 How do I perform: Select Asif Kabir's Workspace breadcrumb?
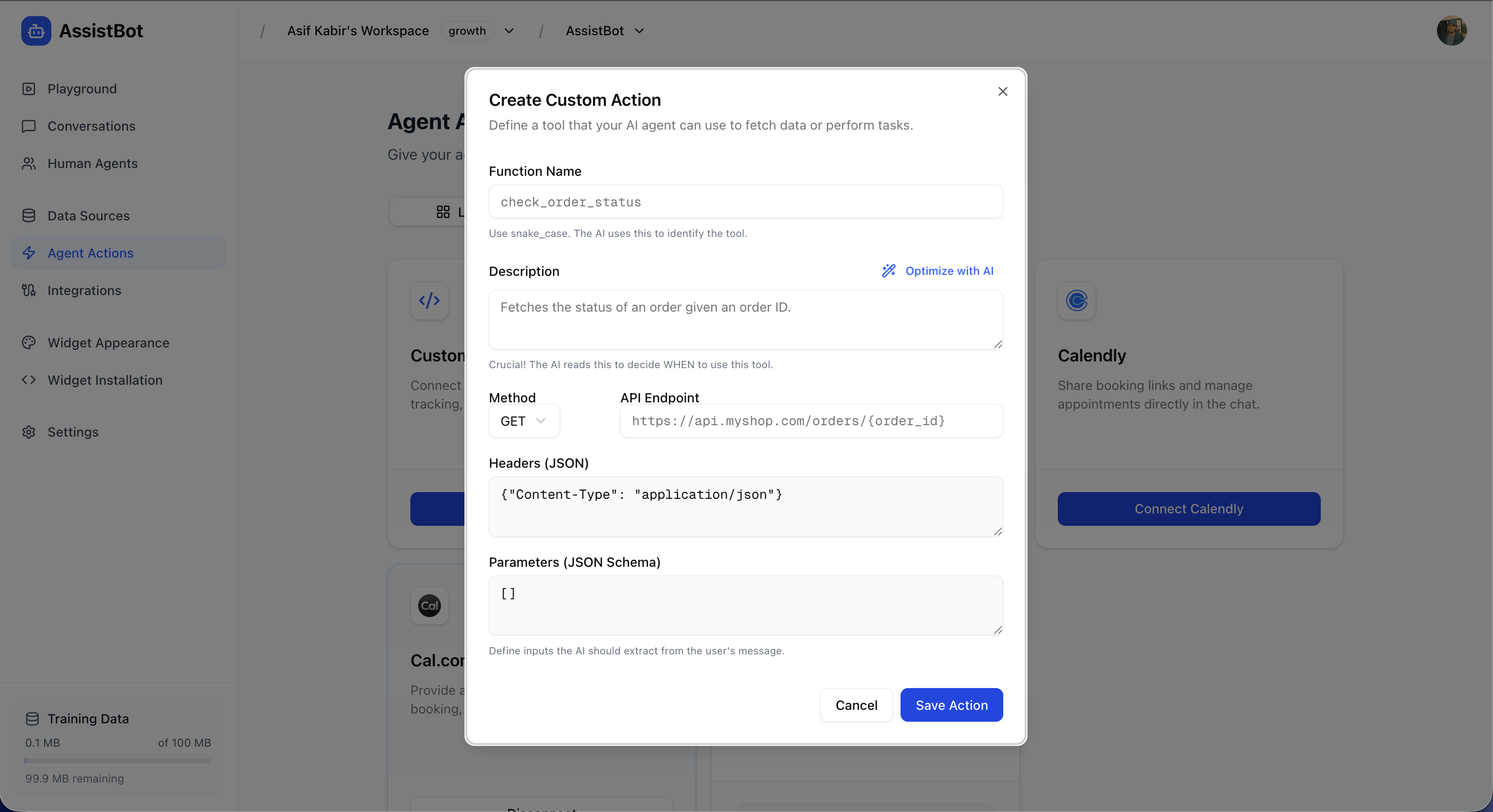(x=357, y=31)
